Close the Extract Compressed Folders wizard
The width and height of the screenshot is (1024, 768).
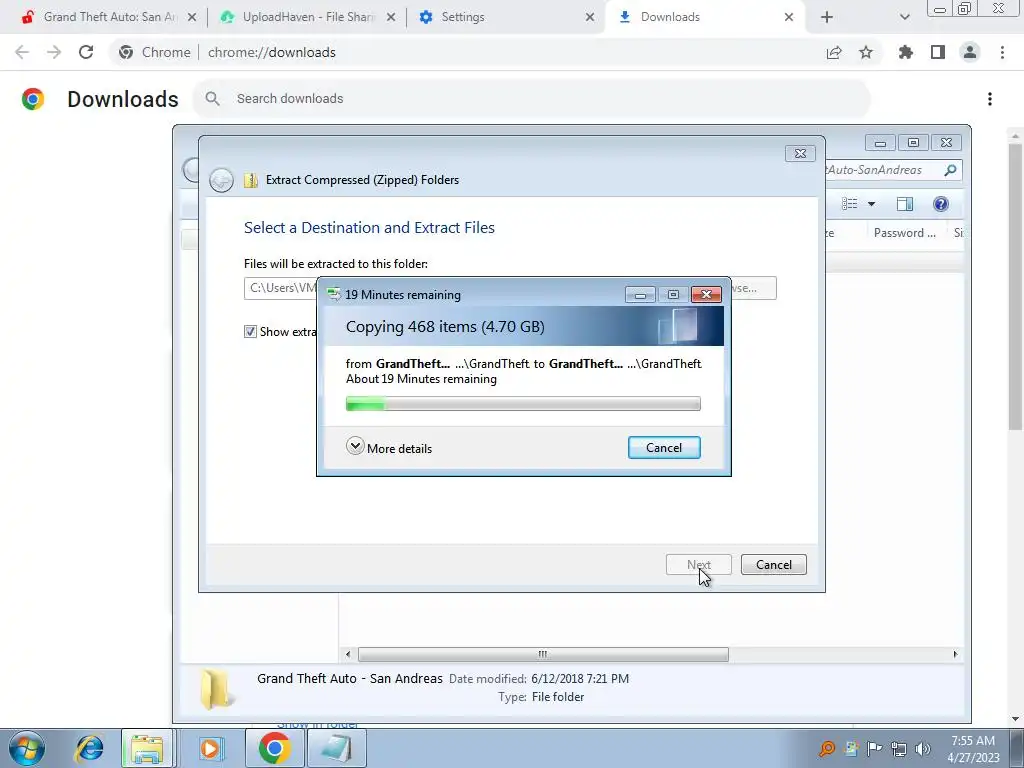[x=800, y=153]
